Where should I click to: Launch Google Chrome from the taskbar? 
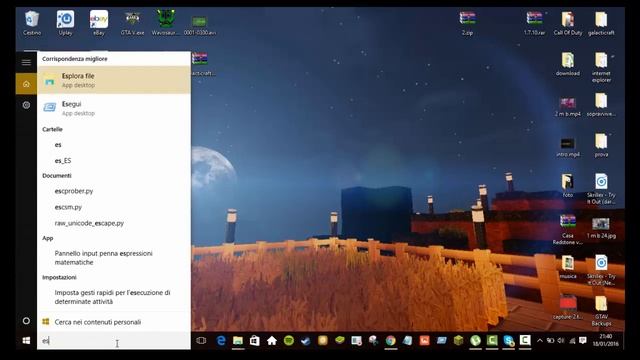(391, 340)
